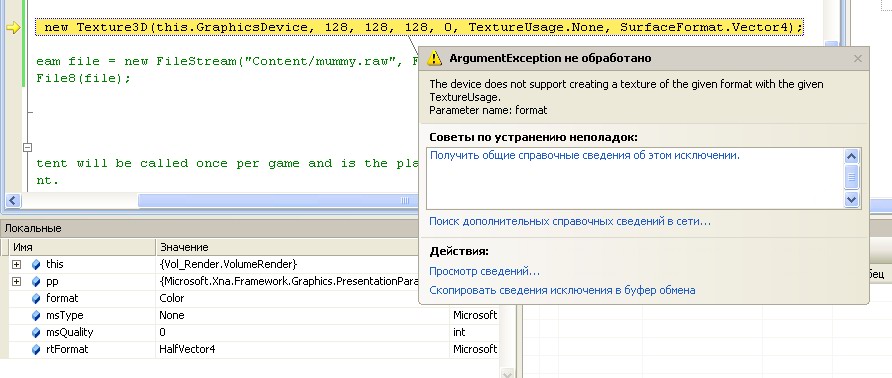Viewport: 892px width, 378px height.
Task: Click the variable icon beside 'rtFormat'
Action: [x=36, y=349]
